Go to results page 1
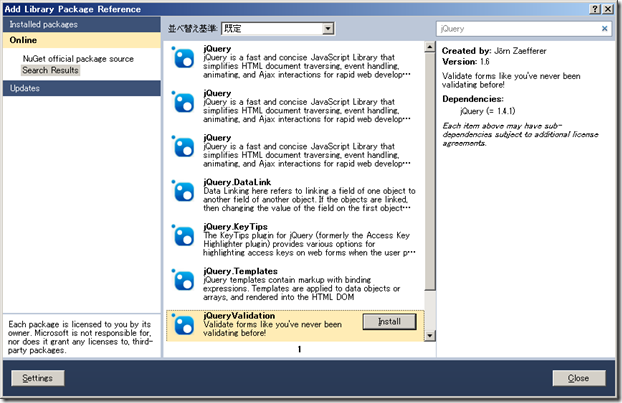The height and width of the screenshot is (403, 622). tap(299, 349)
